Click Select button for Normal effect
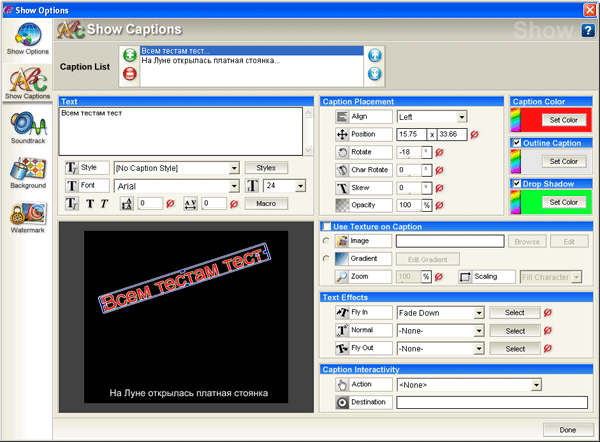Screen dimensions: 600x442 click(x=515, y=331)
